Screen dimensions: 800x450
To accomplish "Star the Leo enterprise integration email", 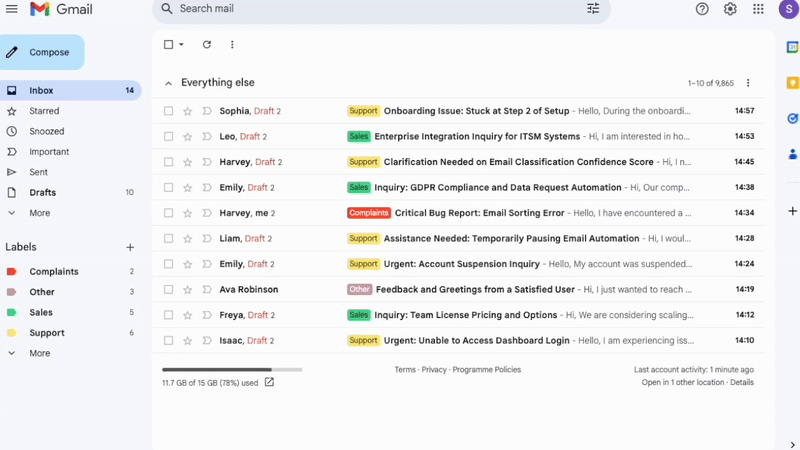I will 188,136.
